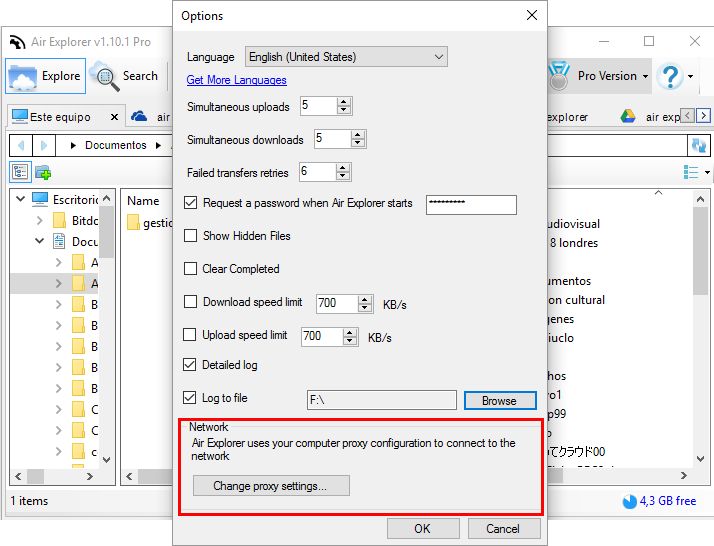Click the Explore toolbar icon

tap(22, 77)
